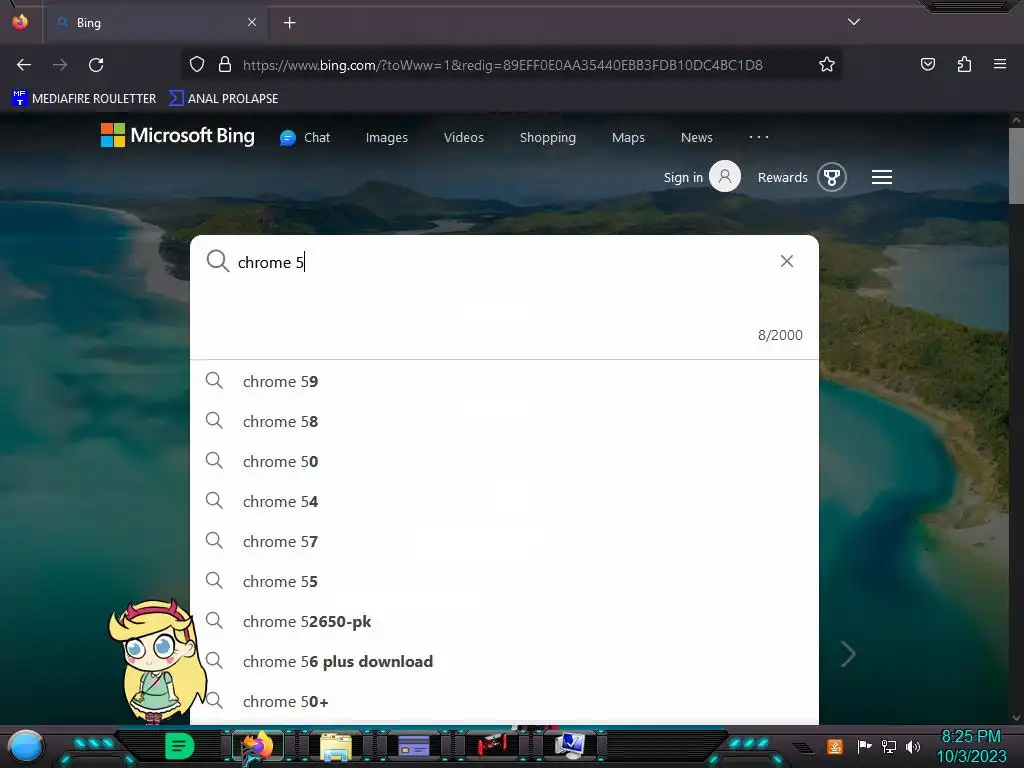
Task: Open the Maps tab
Action: point(628,138)
